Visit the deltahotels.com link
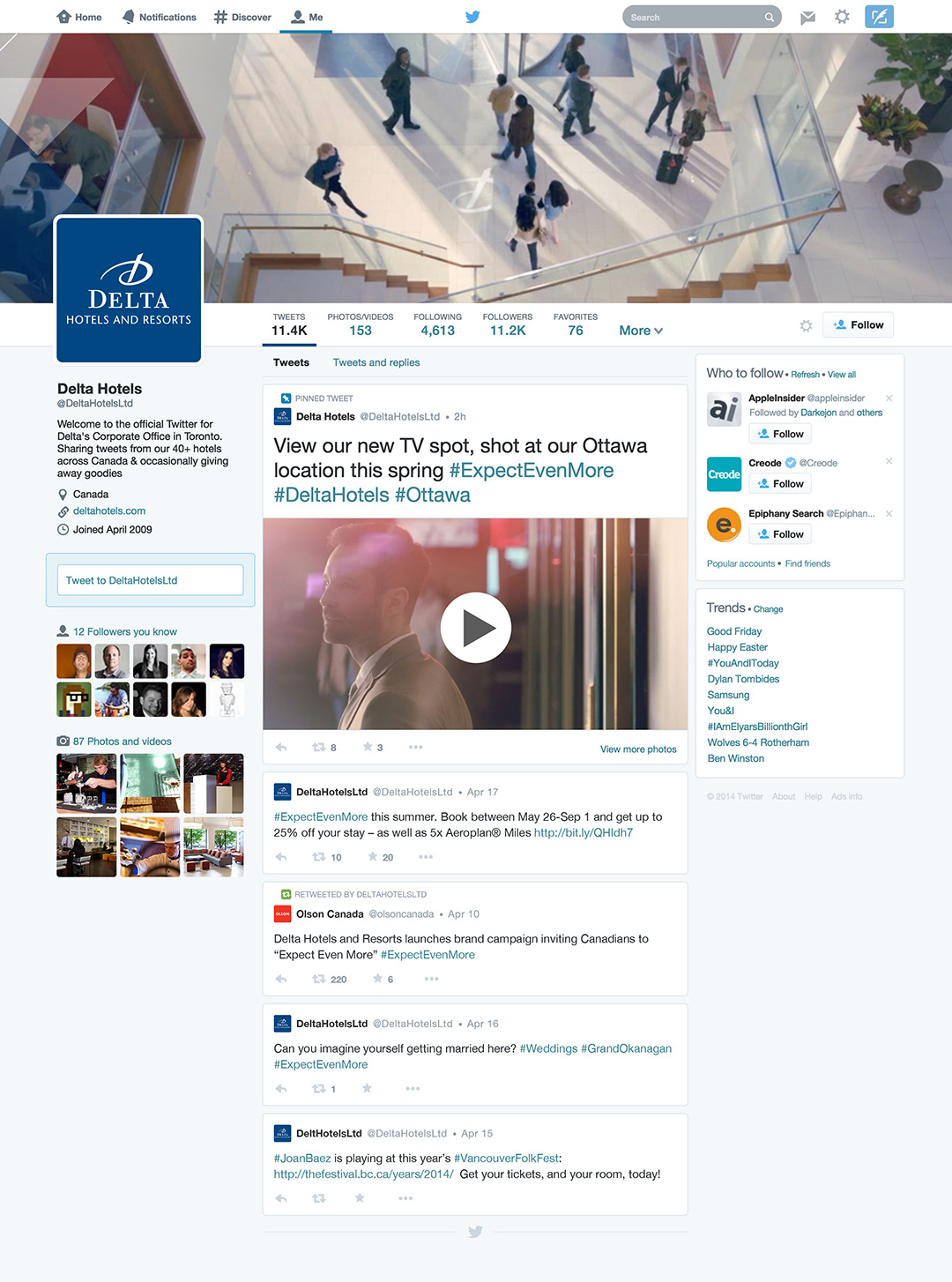This screenshot has height=1282, width=952. click(109, 511)
